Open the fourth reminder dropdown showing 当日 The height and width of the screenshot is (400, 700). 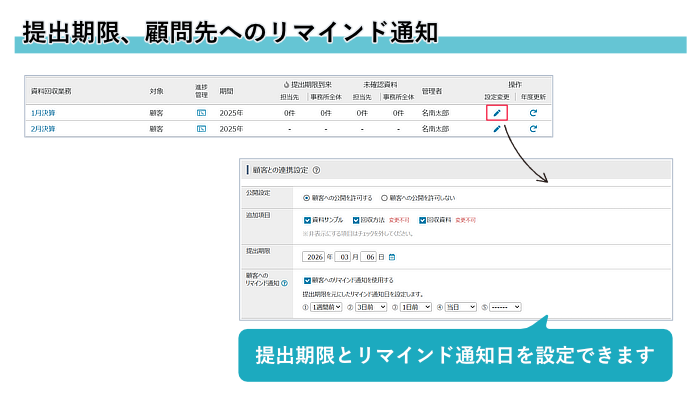coord(464,307)
